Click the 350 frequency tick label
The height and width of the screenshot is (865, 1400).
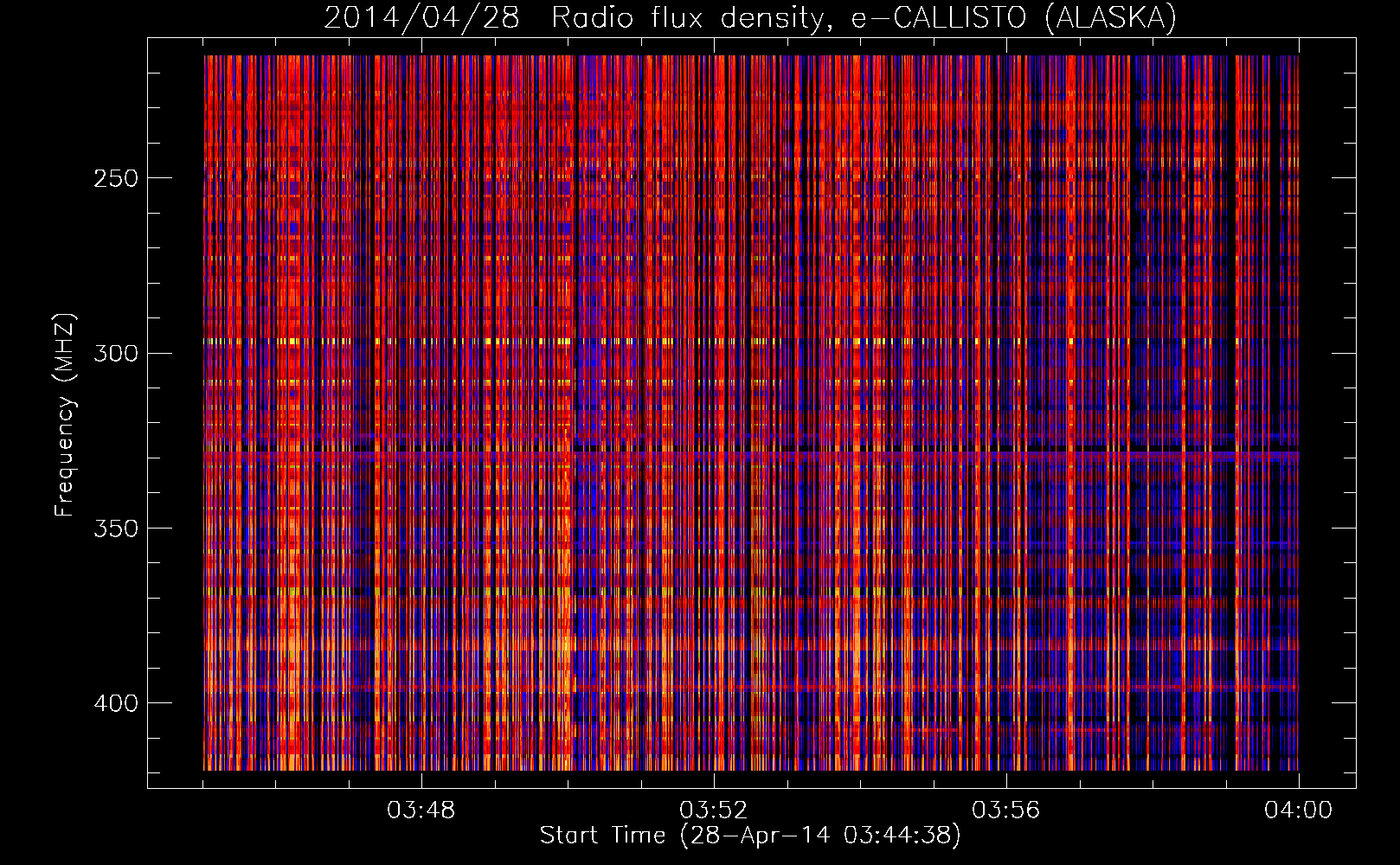[x=115, y=529]
